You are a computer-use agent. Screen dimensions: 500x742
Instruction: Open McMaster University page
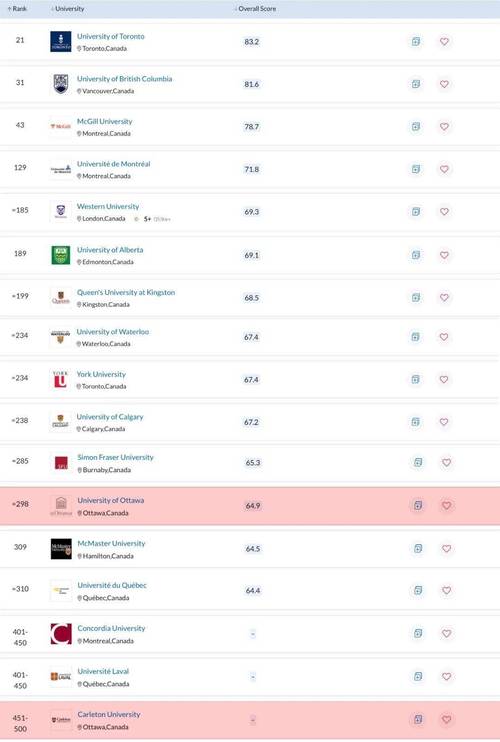click(x=111, y=543)
